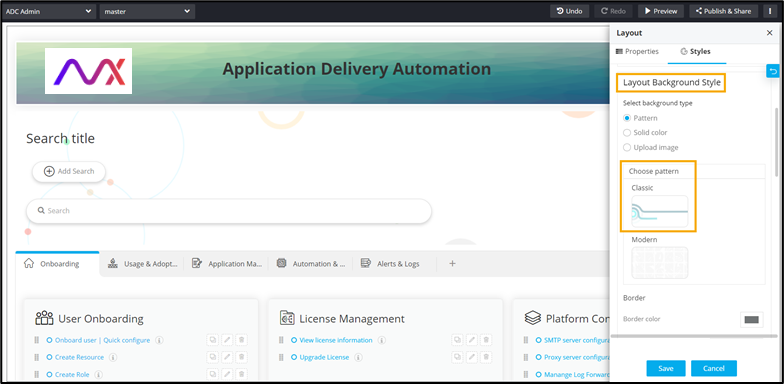784x384 pixels.
Task: Click drag handle of Create Resource row
Action: click(36, 358)
